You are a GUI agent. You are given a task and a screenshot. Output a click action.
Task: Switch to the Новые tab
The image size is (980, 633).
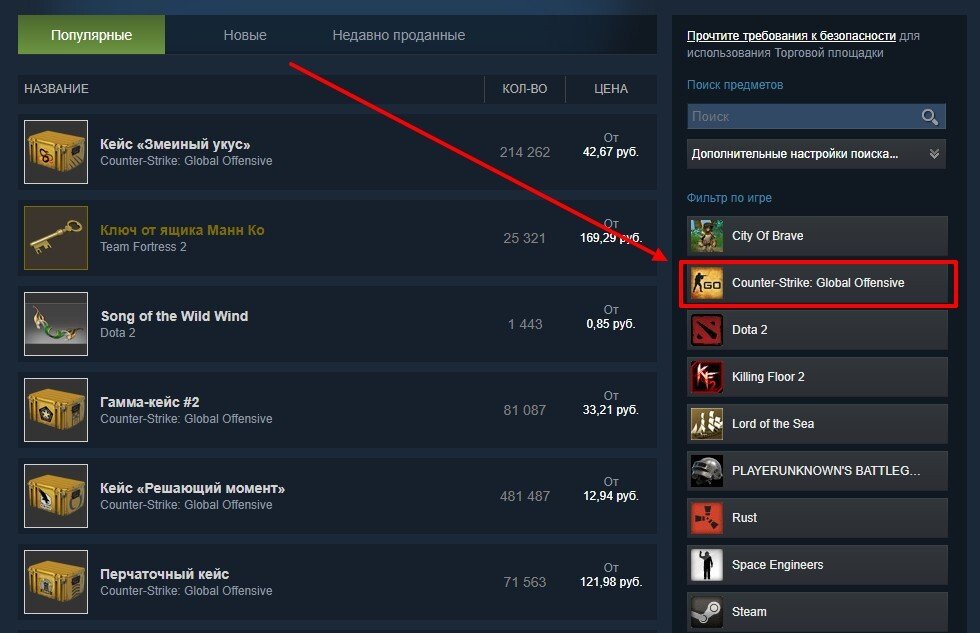pyautogui.click(x=245, y=35)
